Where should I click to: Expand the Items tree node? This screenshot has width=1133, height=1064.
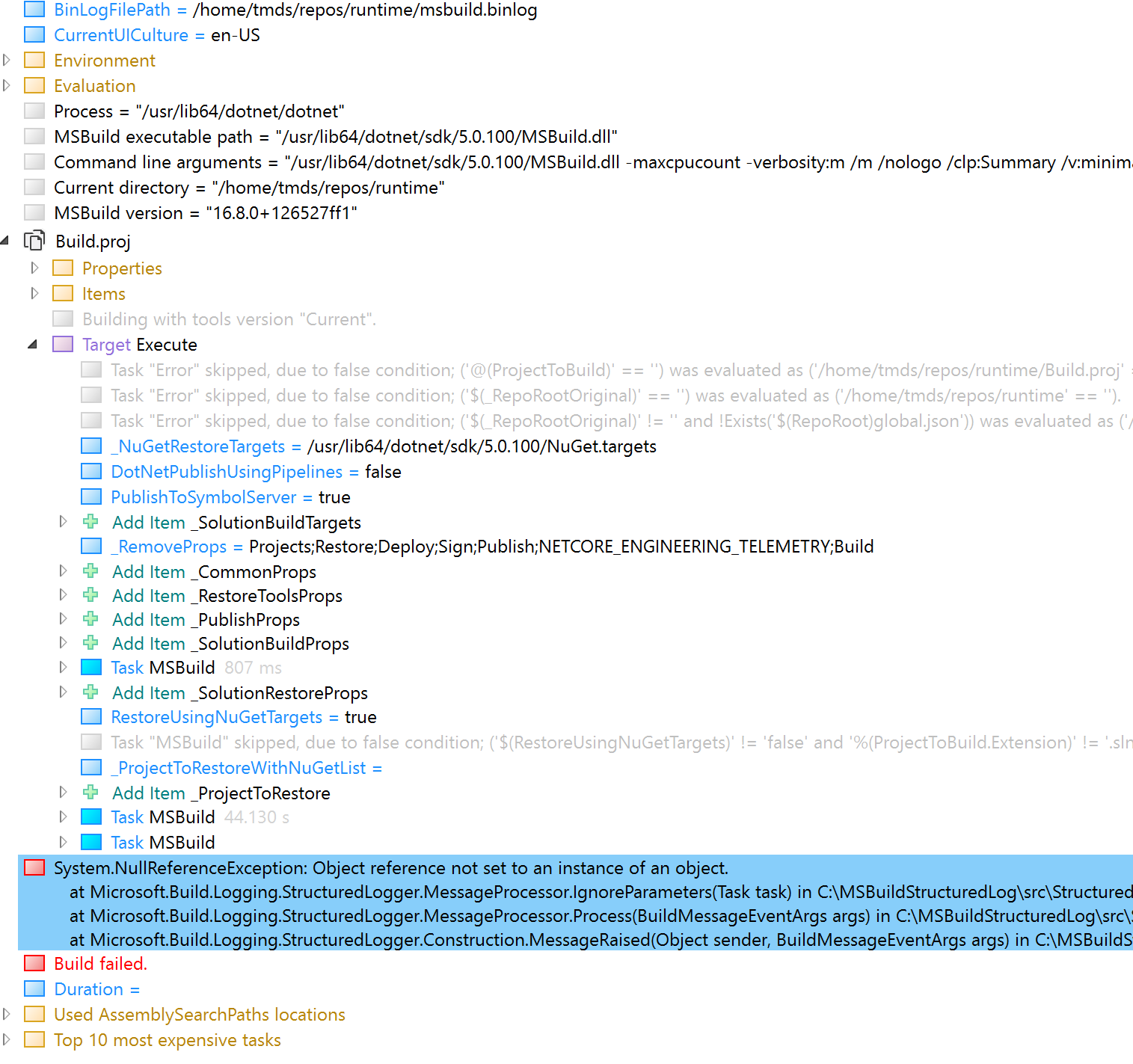coord(35,293)
